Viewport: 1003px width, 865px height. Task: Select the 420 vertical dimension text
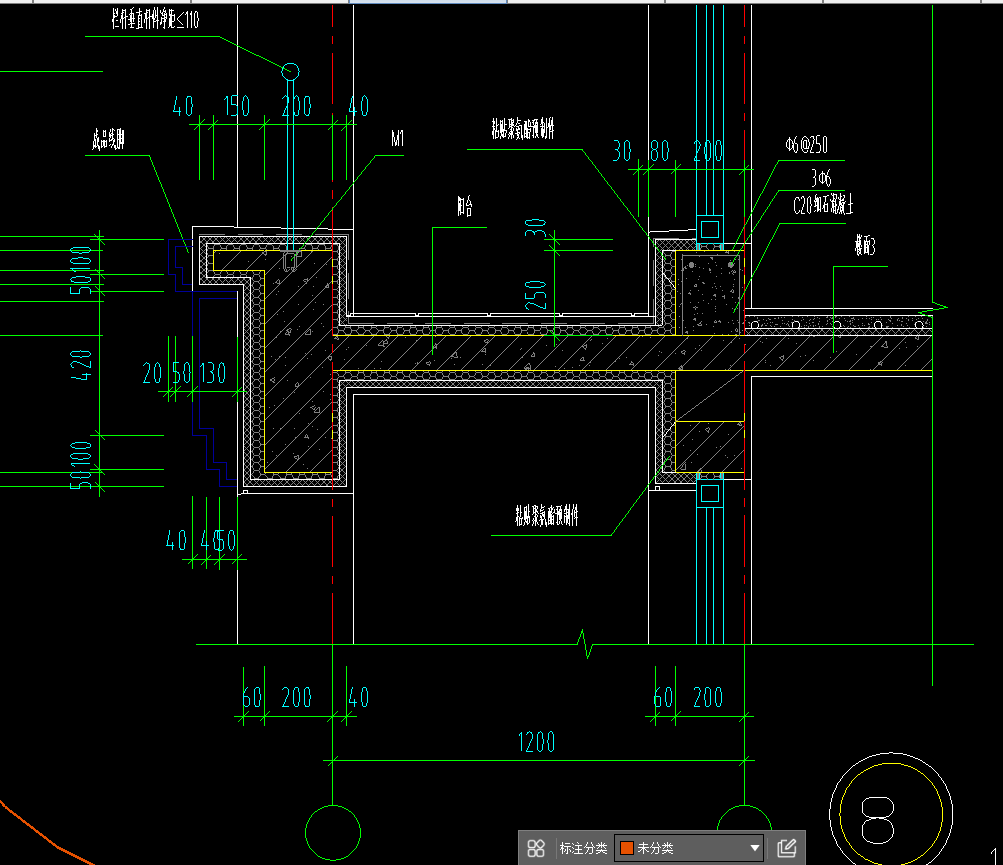coord(82,365)
